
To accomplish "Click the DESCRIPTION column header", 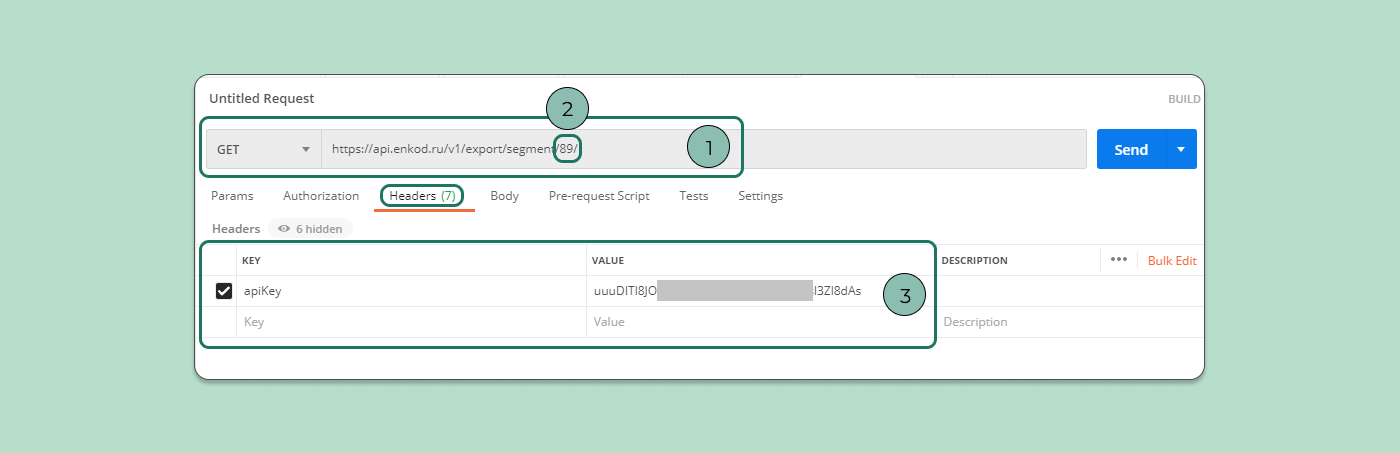I will tap(974, 261).
